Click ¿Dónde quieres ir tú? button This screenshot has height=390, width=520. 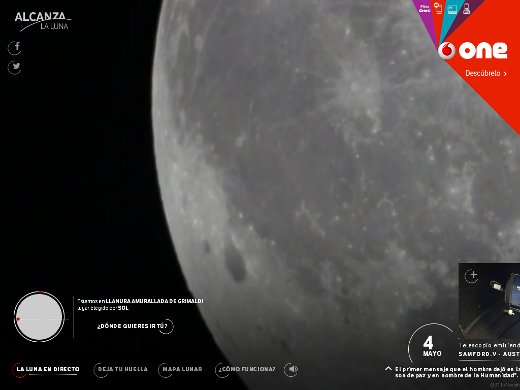135,326
